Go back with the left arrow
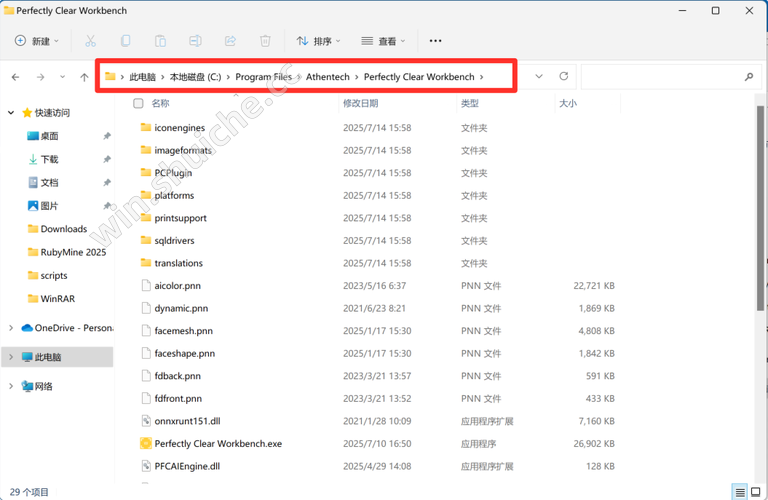 click(16, 77)
